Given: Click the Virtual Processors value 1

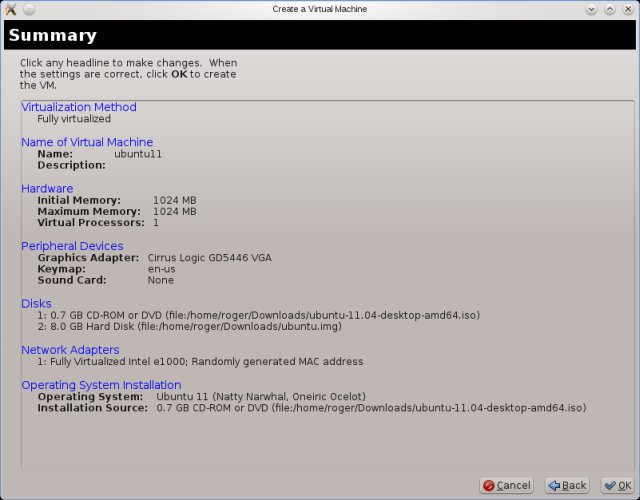Looking at the screenshot, I should [156, 223].
